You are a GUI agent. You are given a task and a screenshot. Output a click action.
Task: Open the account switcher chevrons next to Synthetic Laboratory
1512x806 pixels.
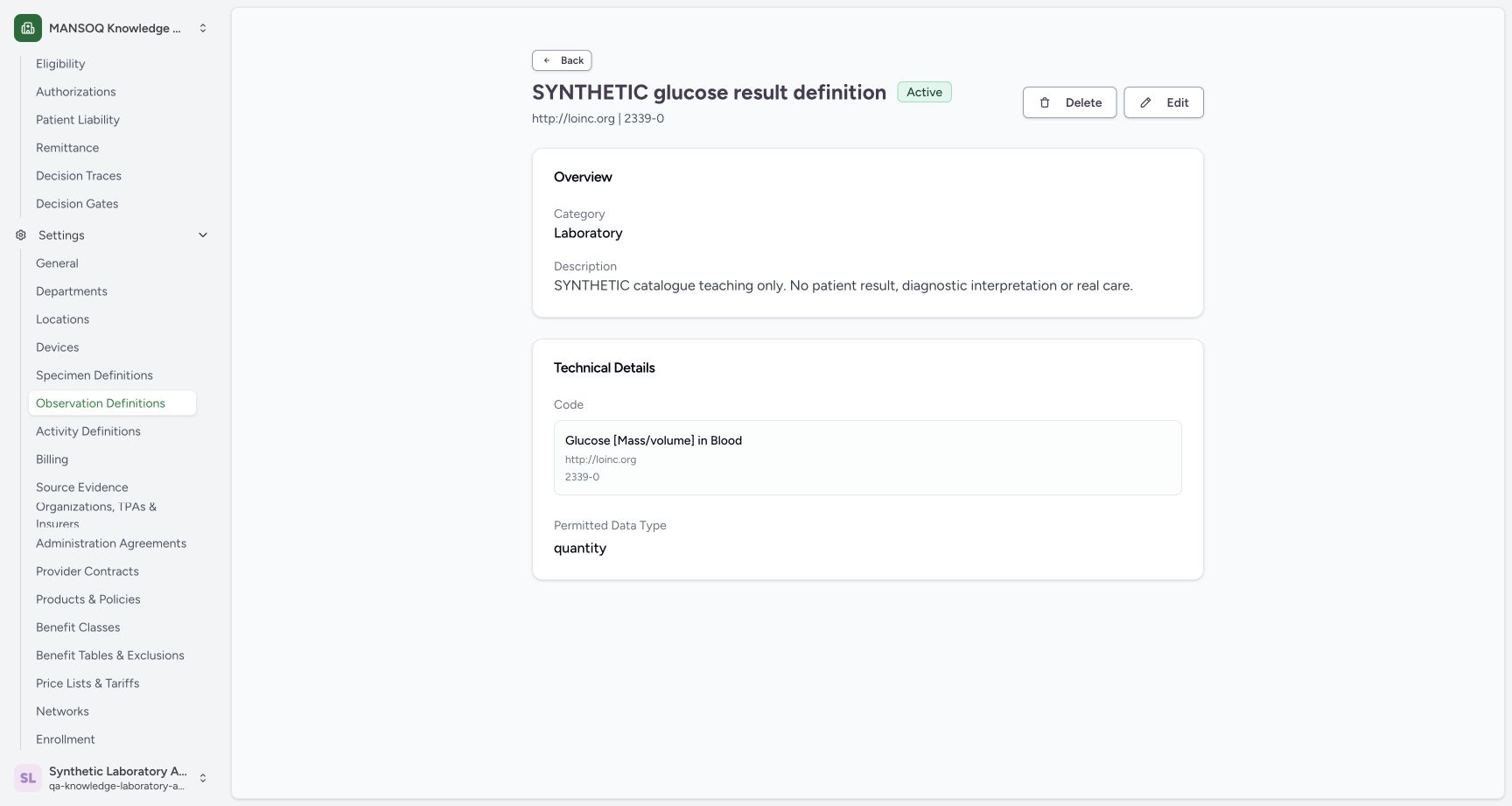[203, 778]
